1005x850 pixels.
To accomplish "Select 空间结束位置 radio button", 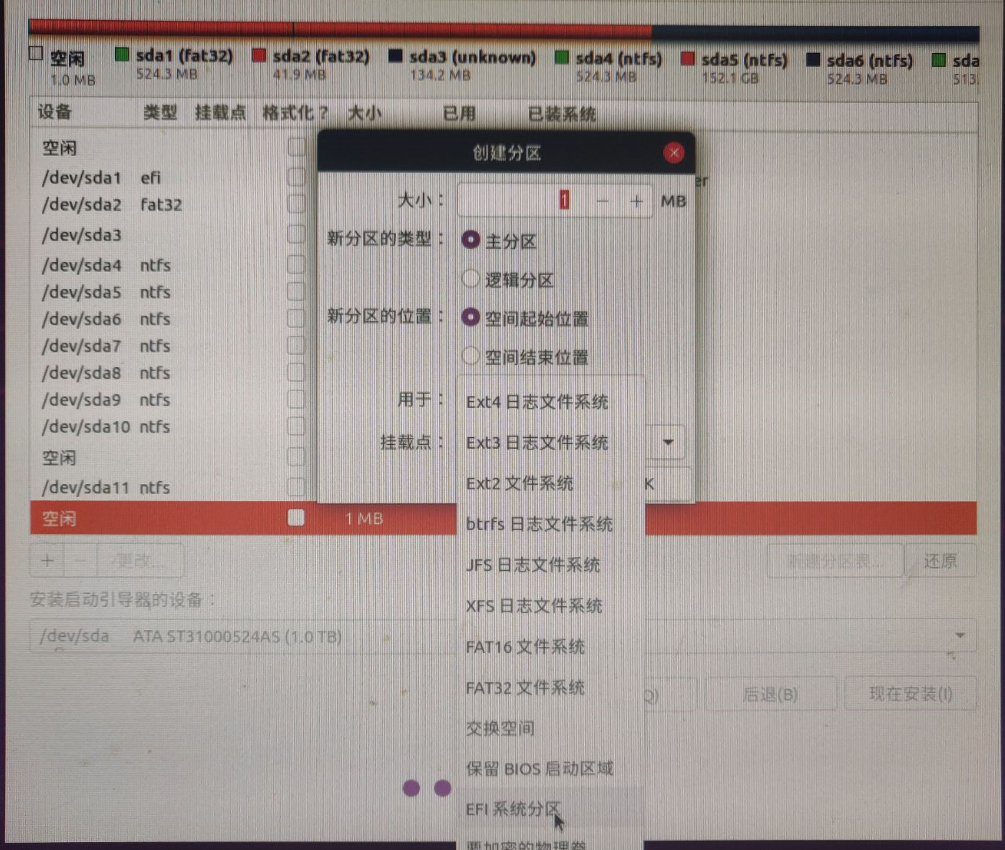I will click(470, 356).
